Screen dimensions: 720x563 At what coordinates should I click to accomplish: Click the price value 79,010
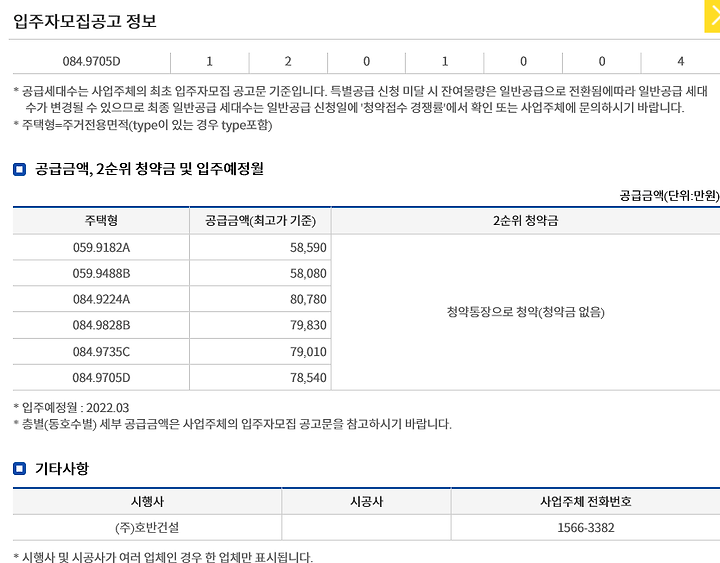308,352
